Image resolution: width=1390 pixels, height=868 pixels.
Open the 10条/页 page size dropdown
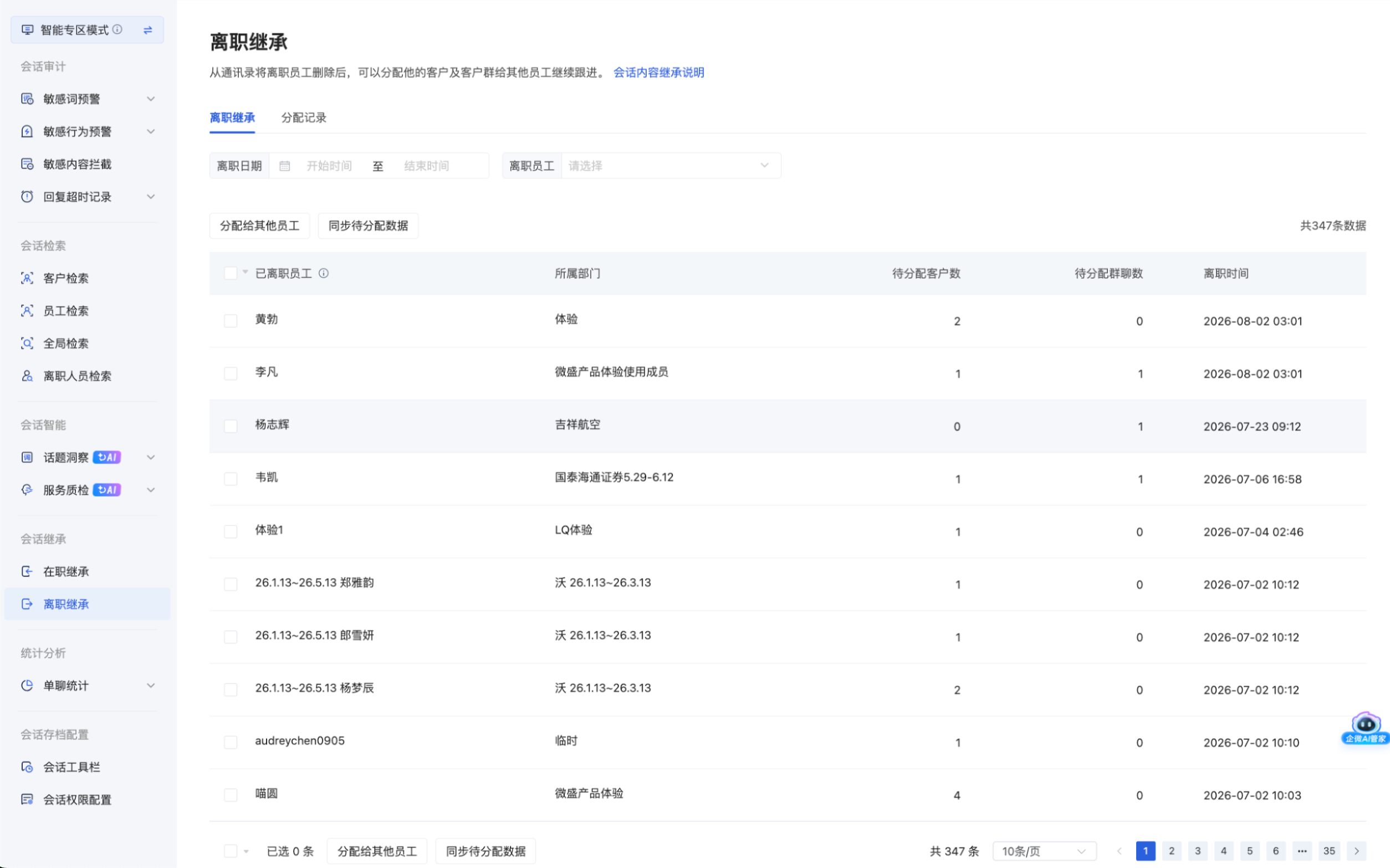pos(1044,851)
